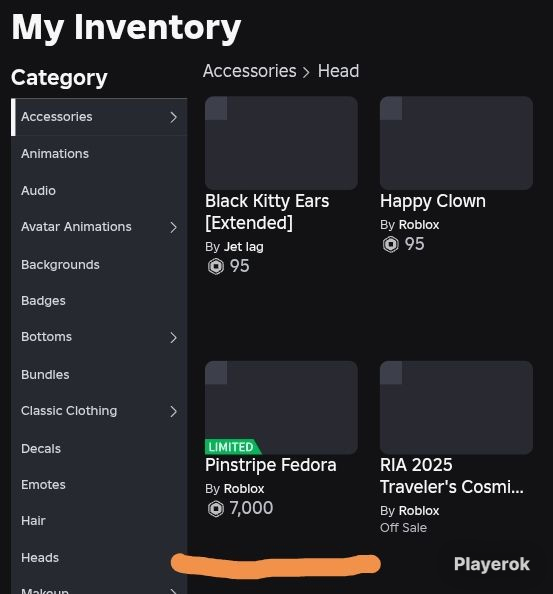Click the LIMITED badge on Pinstripe Fedora
Image resolution: width=553 pixels, height=594 pixels.
point(233,447)
